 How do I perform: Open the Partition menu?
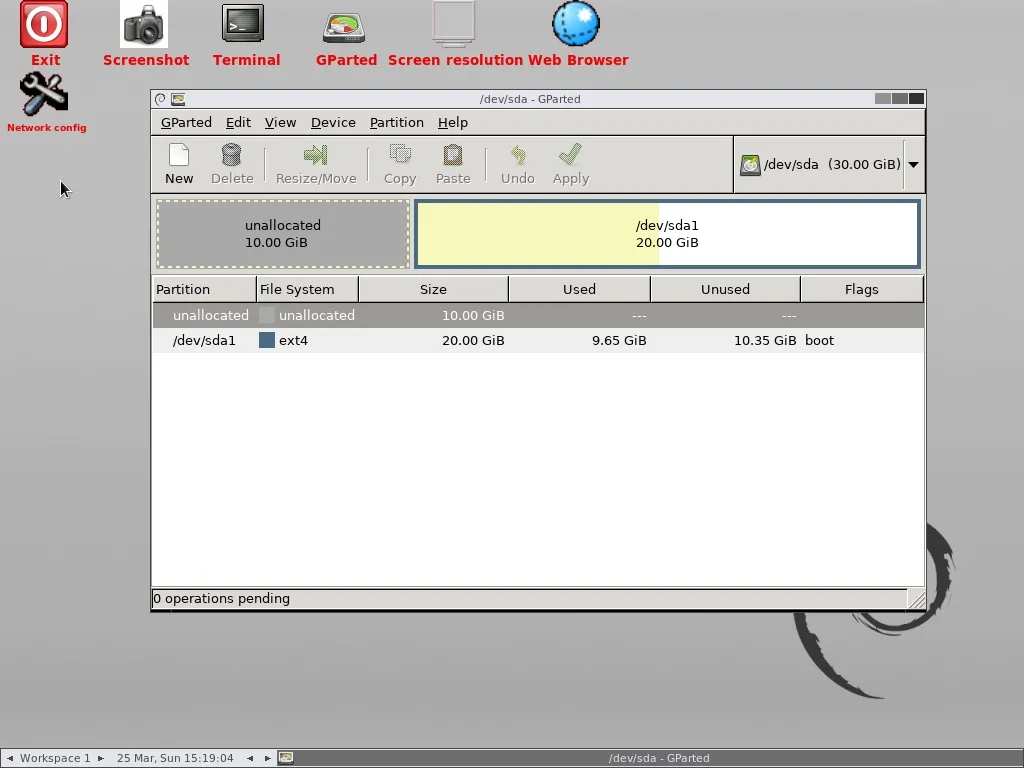(396, 122)
